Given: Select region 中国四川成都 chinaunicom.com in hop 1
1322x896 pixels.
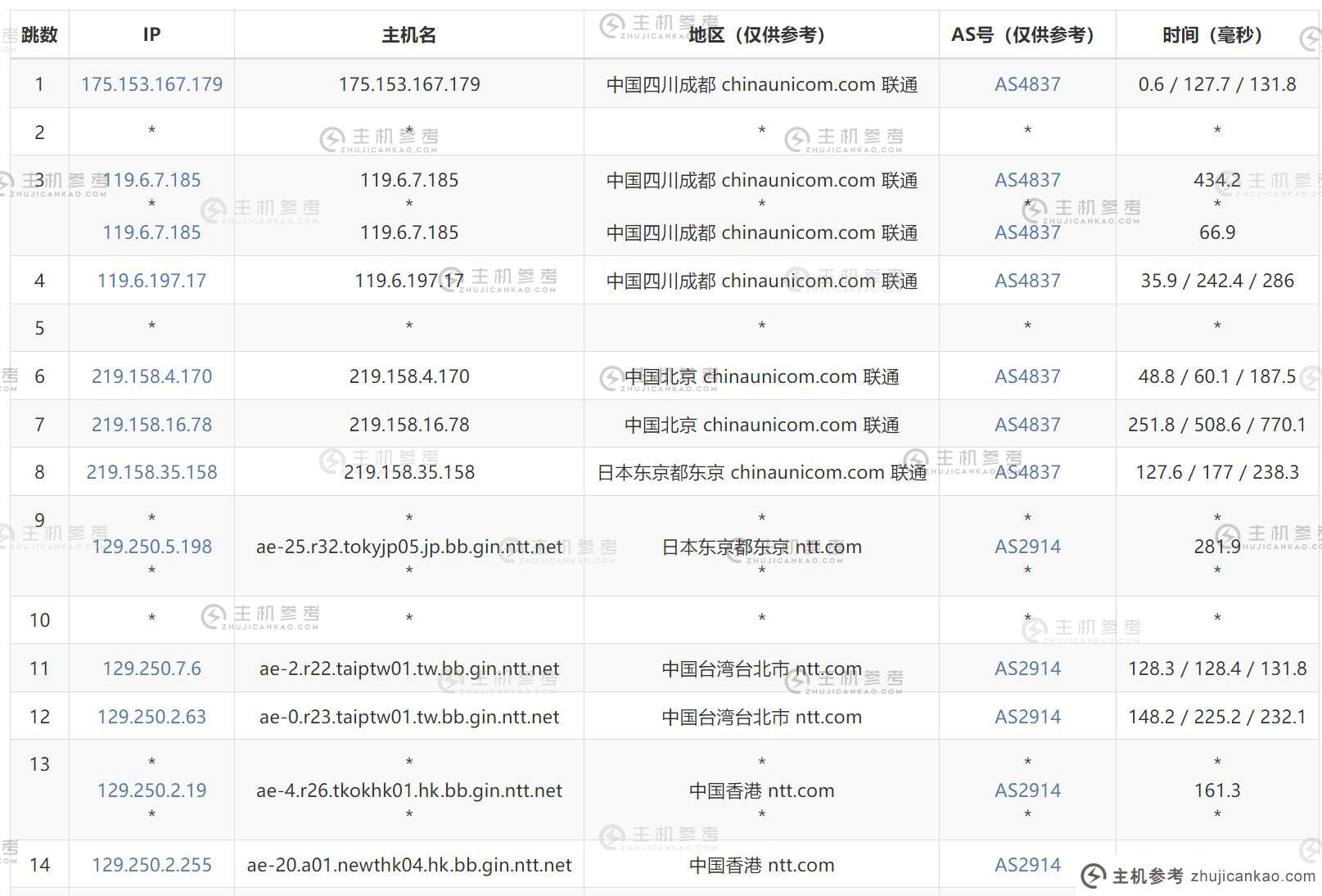Looking at the screenshot, I should click(x=761, y=84).
